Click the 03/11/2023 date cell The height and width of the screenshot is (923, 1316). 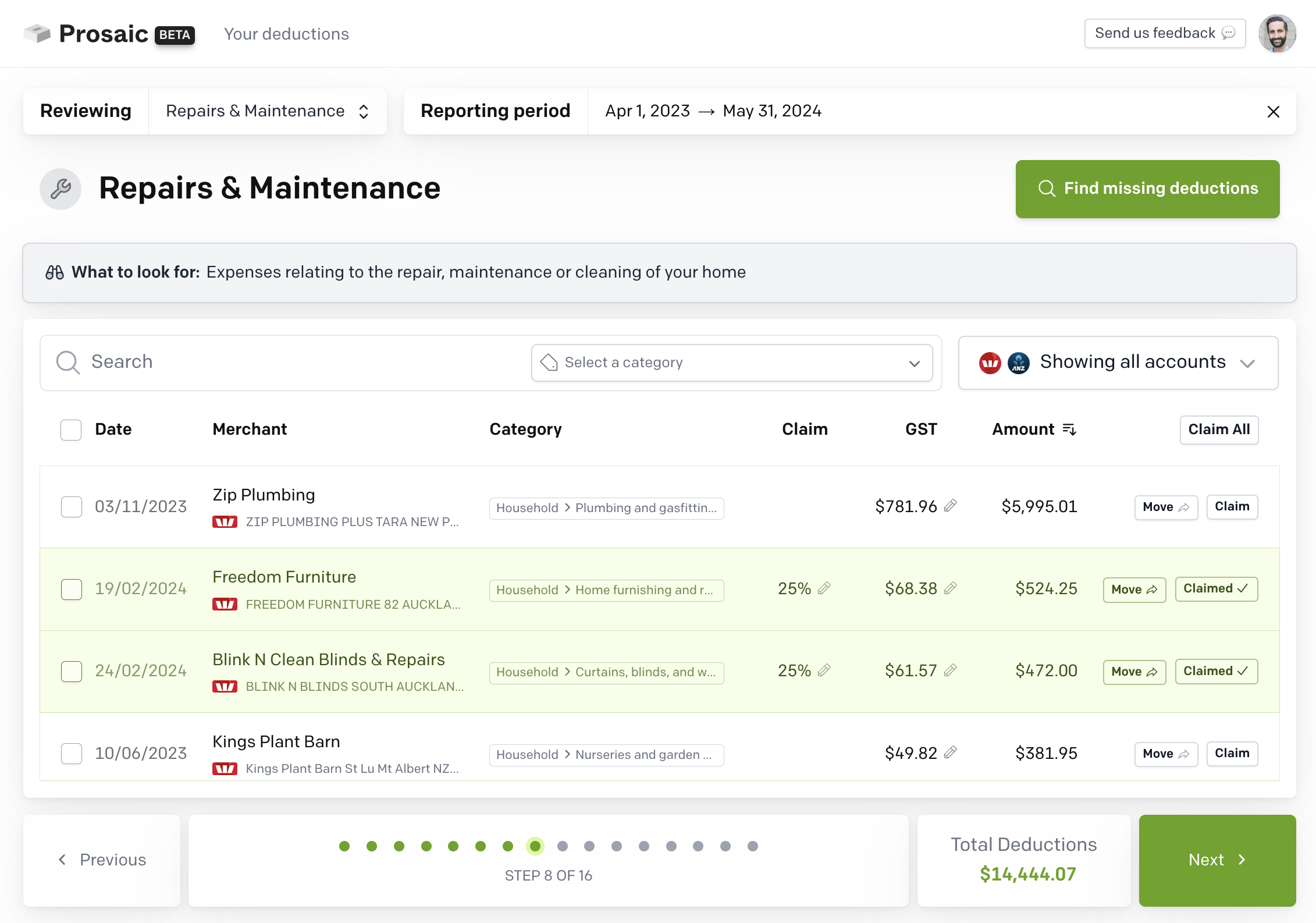point(141,506)
